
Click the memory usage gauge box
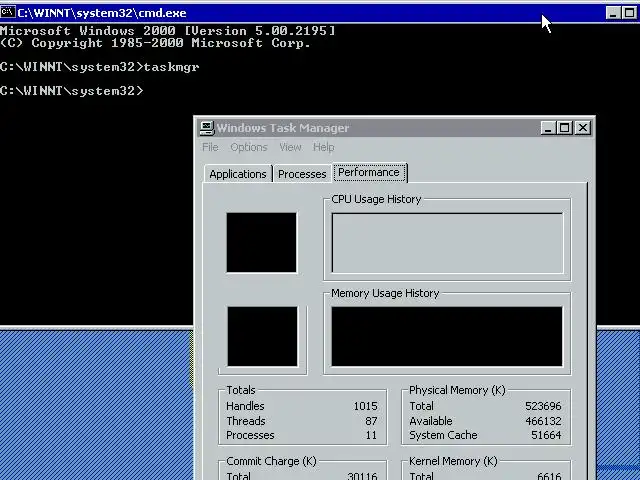tap(262, 336)
